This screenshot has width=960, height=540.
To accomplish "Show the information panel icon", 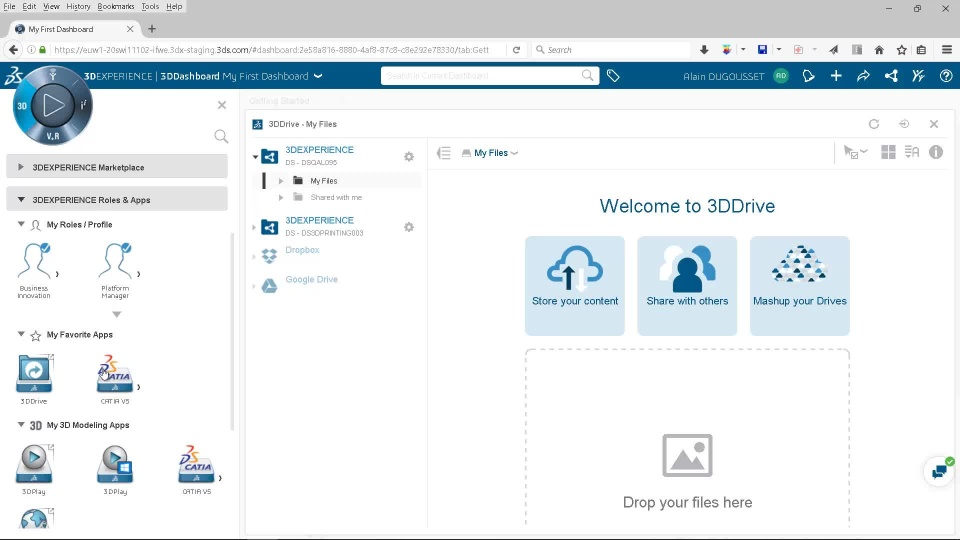I will coord(936,152).
